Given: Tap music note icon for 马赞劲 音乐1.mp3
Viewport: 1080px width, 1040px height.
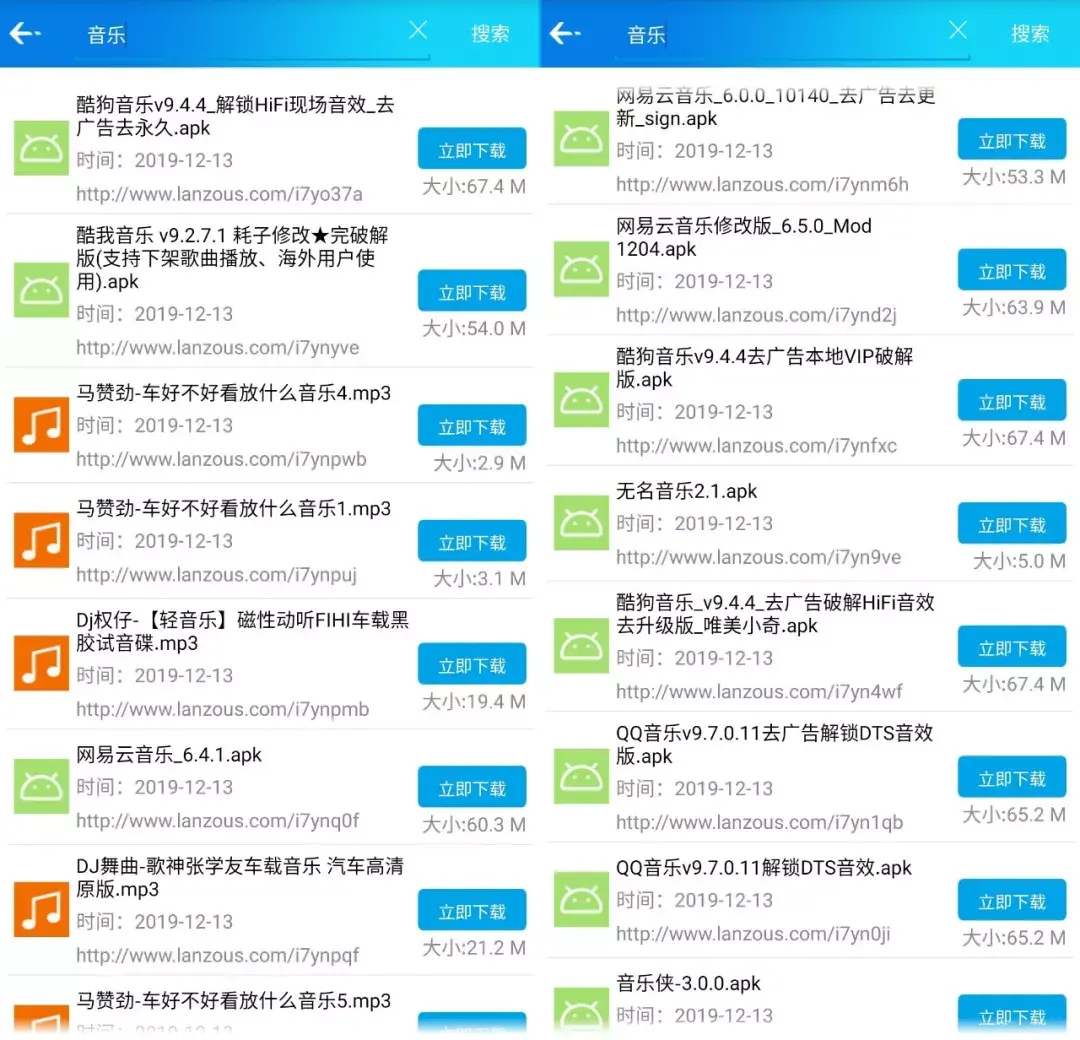Looking at the screenshot, I should (41, 540).
